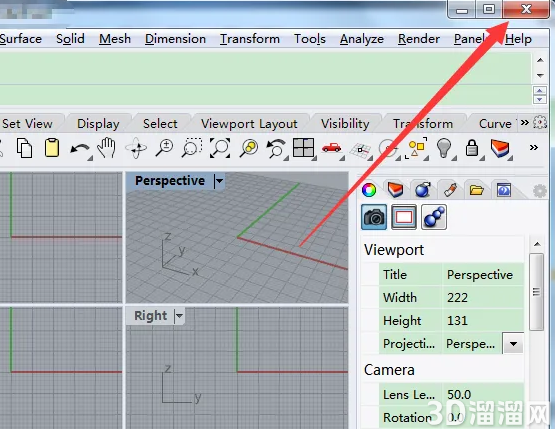Image resolution: width=555 pixels, height=429 pixels.
Task: Open the Tools menu
Action: 310,39
